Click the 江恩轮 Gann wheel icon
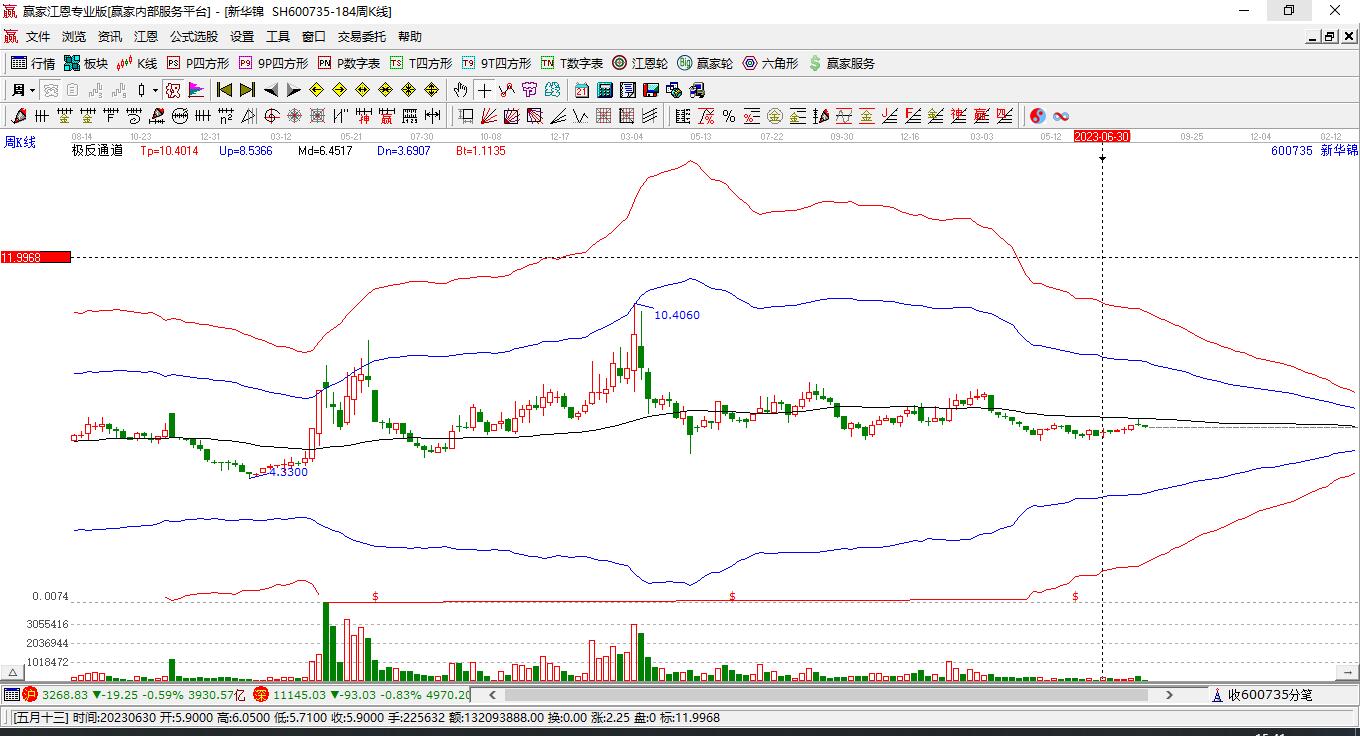1360x736 pixels. click(x=640, y=63)
